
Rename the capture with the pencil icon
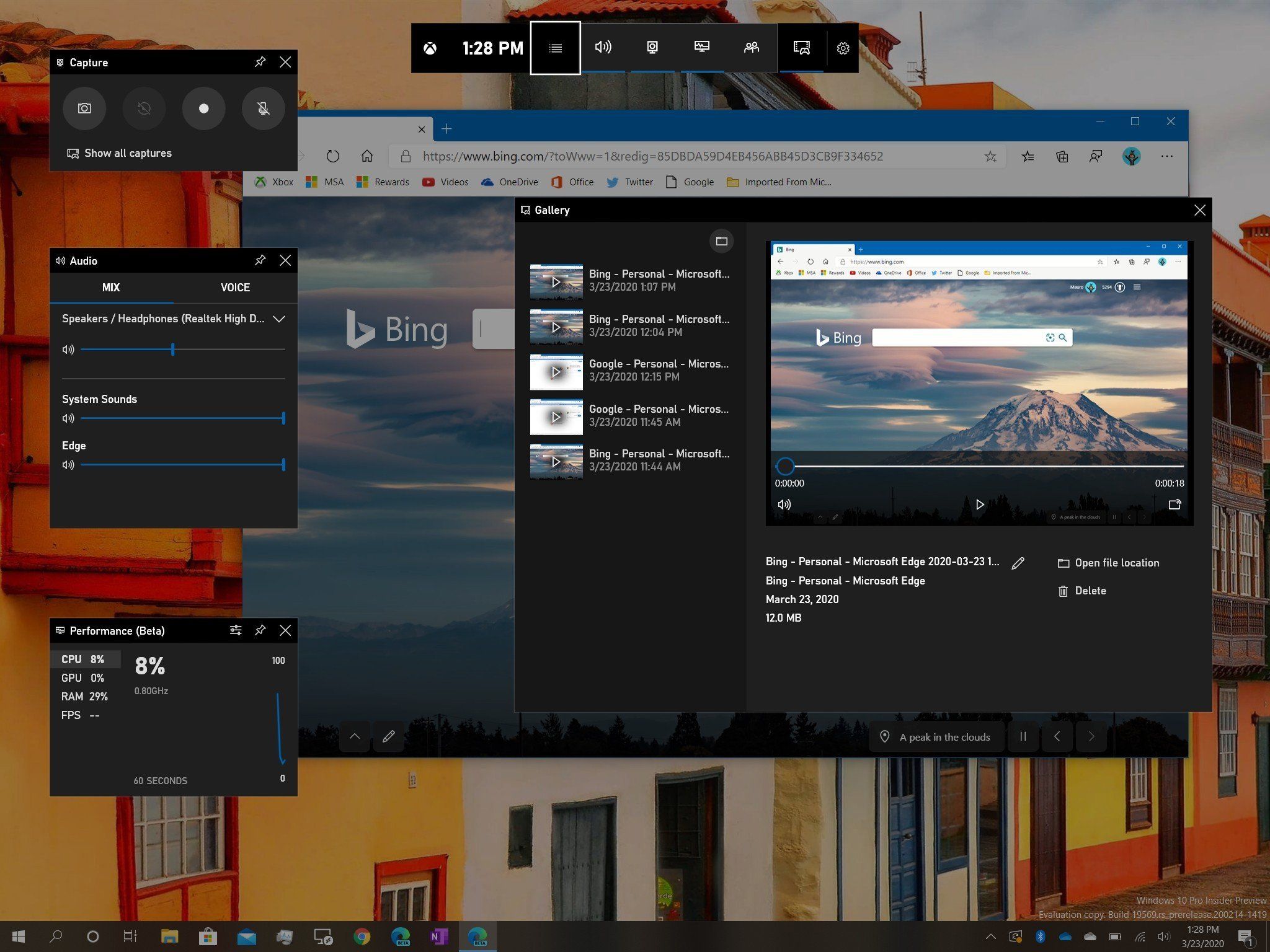(1018, 563)
